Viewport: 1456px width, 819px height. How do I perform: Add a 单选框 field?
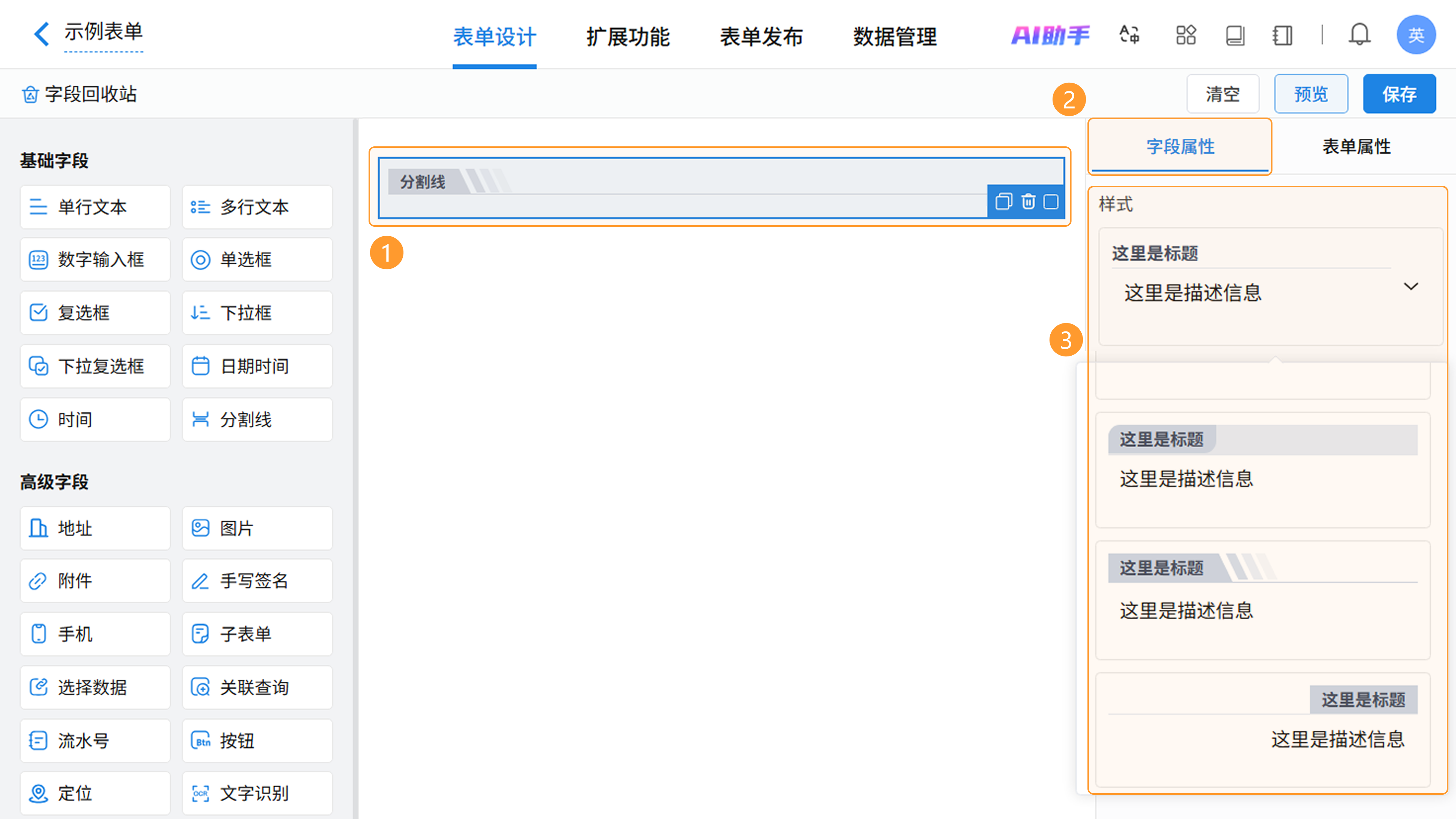[257, 259]
